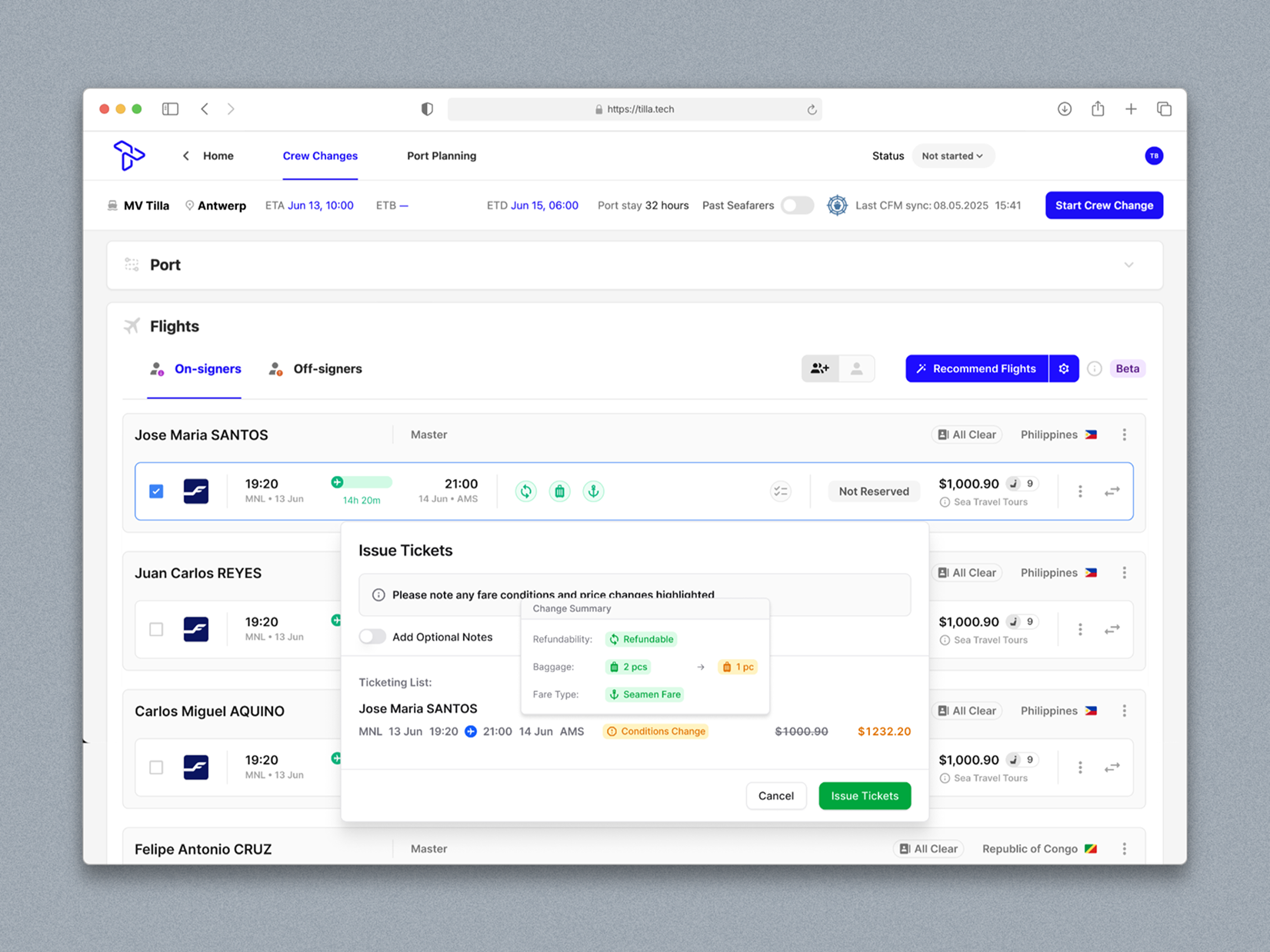Switch to single passenger view toggle

856,368
